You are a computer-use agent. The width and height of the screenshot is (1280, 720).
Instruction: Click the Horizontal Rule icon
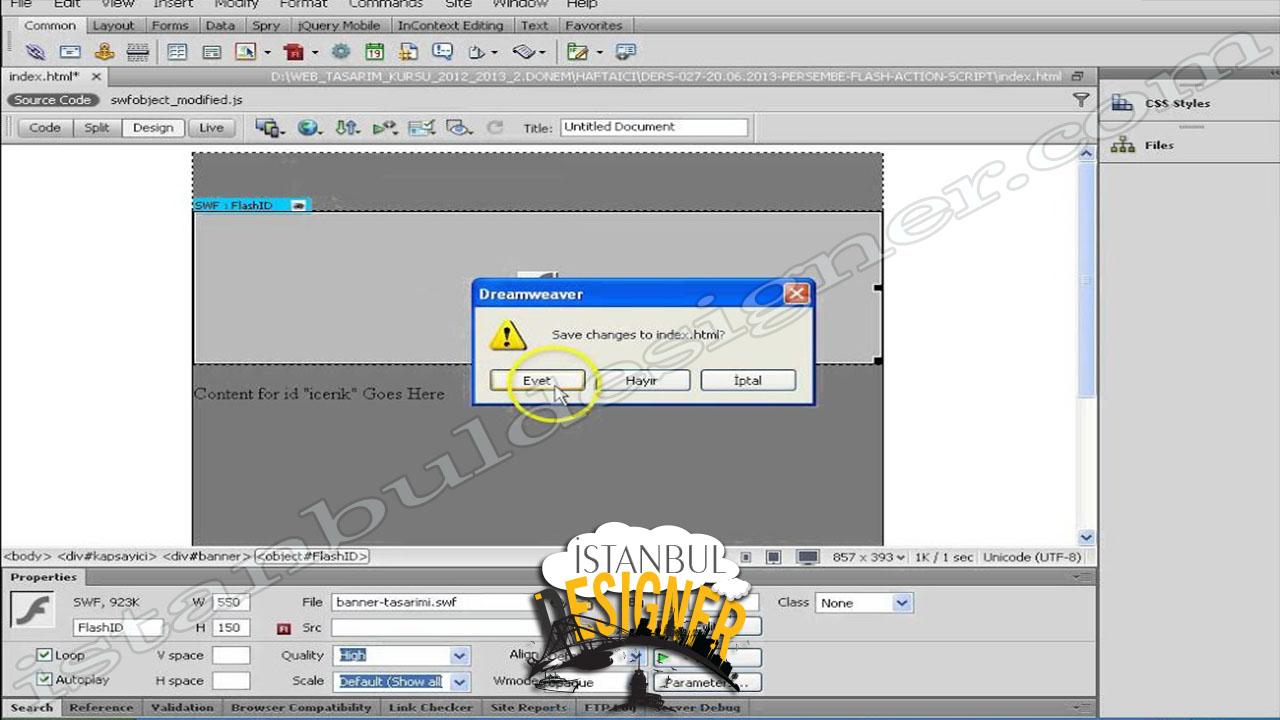click(138, 52)
